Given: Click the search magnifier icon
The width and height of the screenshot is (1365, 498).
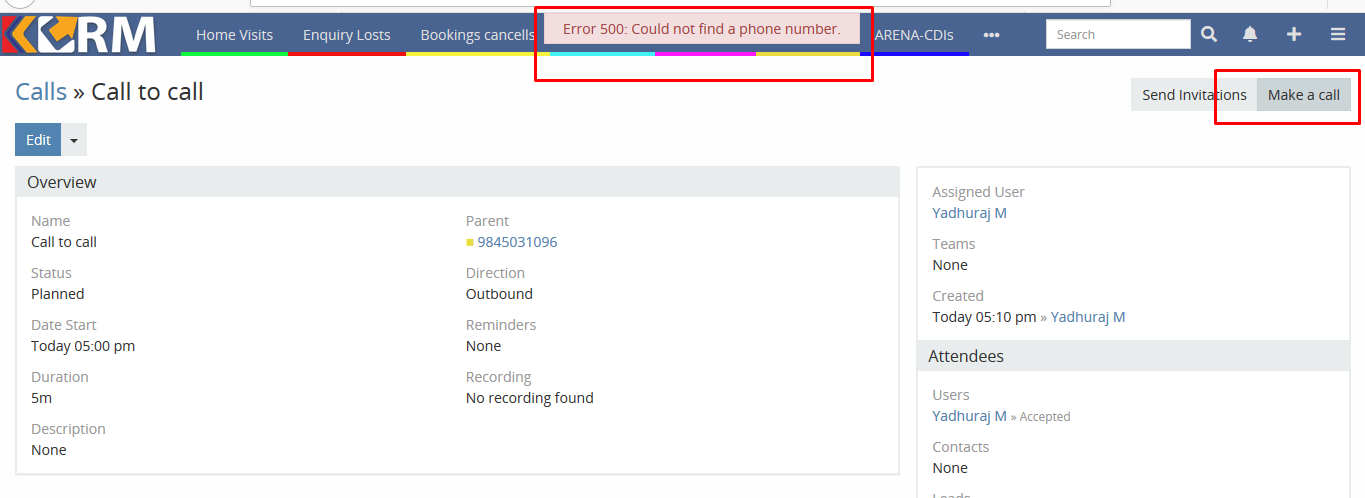Looking at the screenshot, I should click(x=1209, y=34).
